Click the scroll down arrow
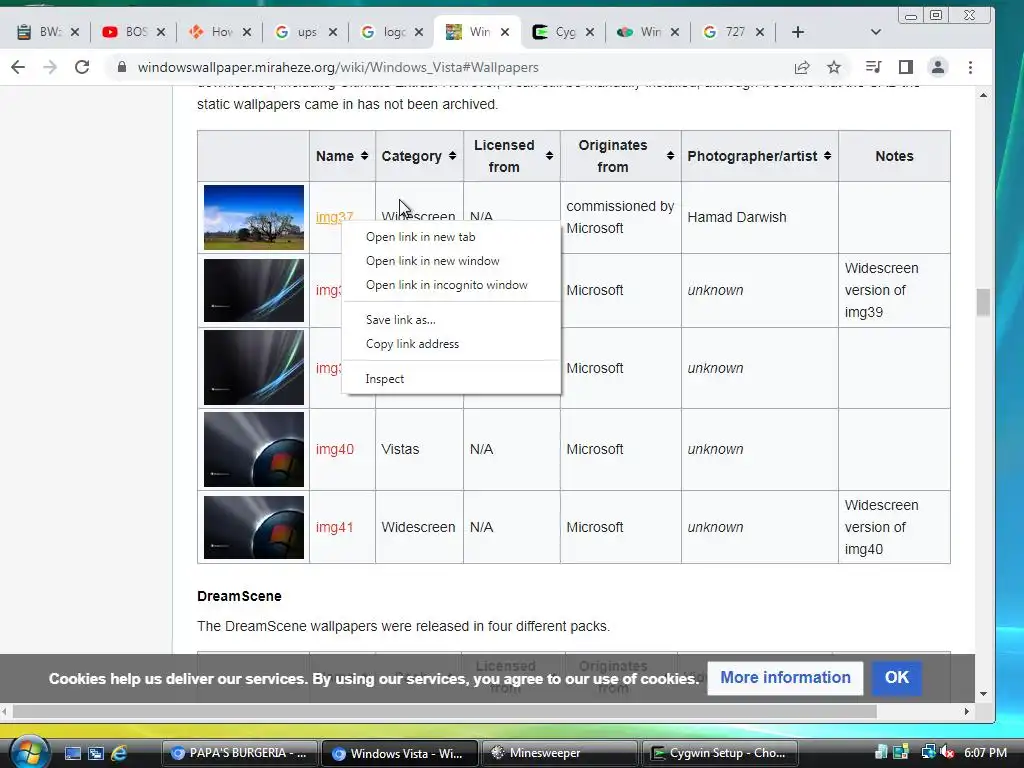This screenshot has width=1024, height=768. pyautogui.click(x=983, y=694)
